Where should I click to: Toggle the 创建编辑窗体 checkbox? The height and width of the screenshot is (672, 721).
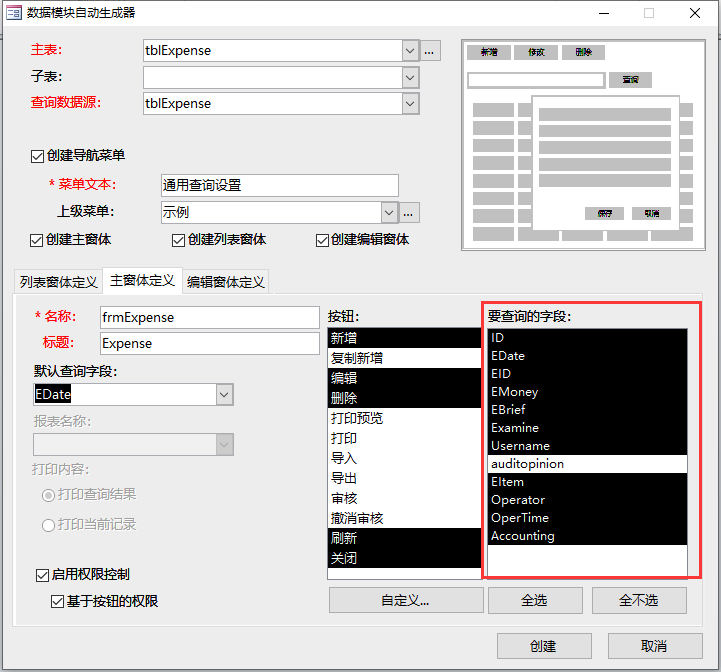(322, 240)
